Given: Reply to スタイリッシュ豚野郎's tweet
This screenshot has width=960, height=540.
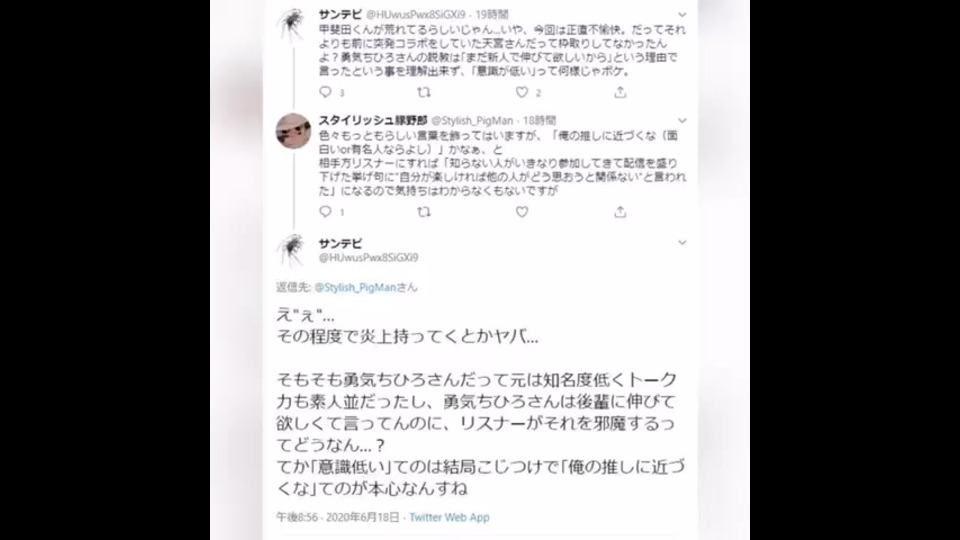Looking at the screenshot, I should pos(325,211).
